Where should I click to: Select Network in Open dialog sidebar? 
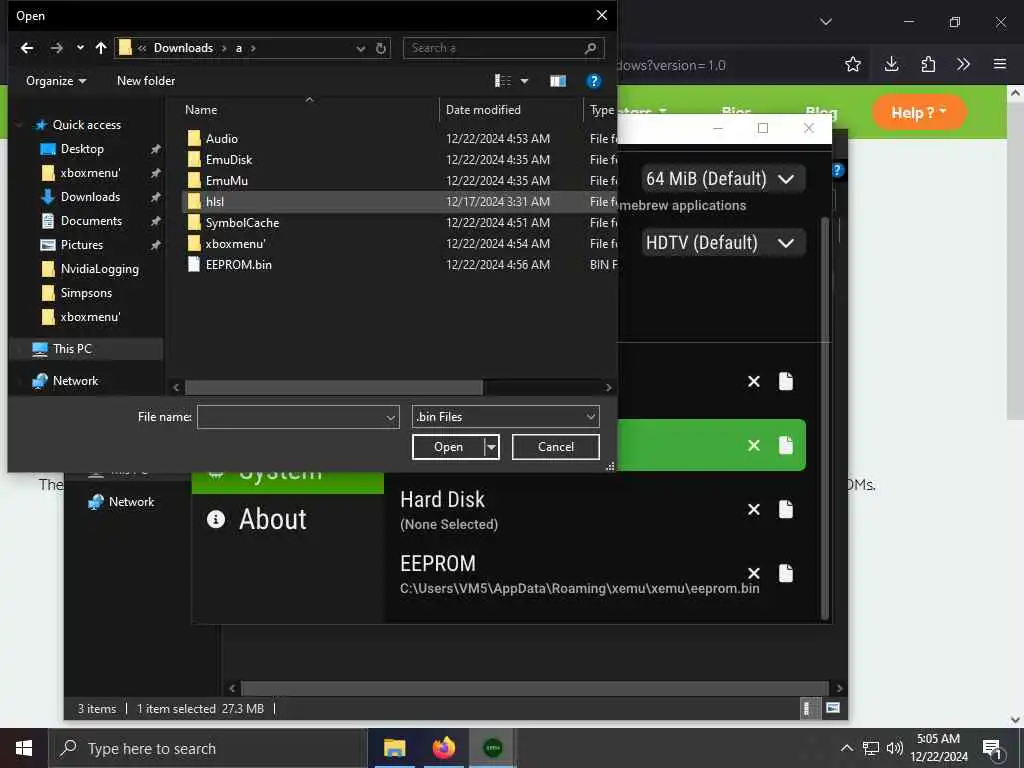tap(75, 381)
